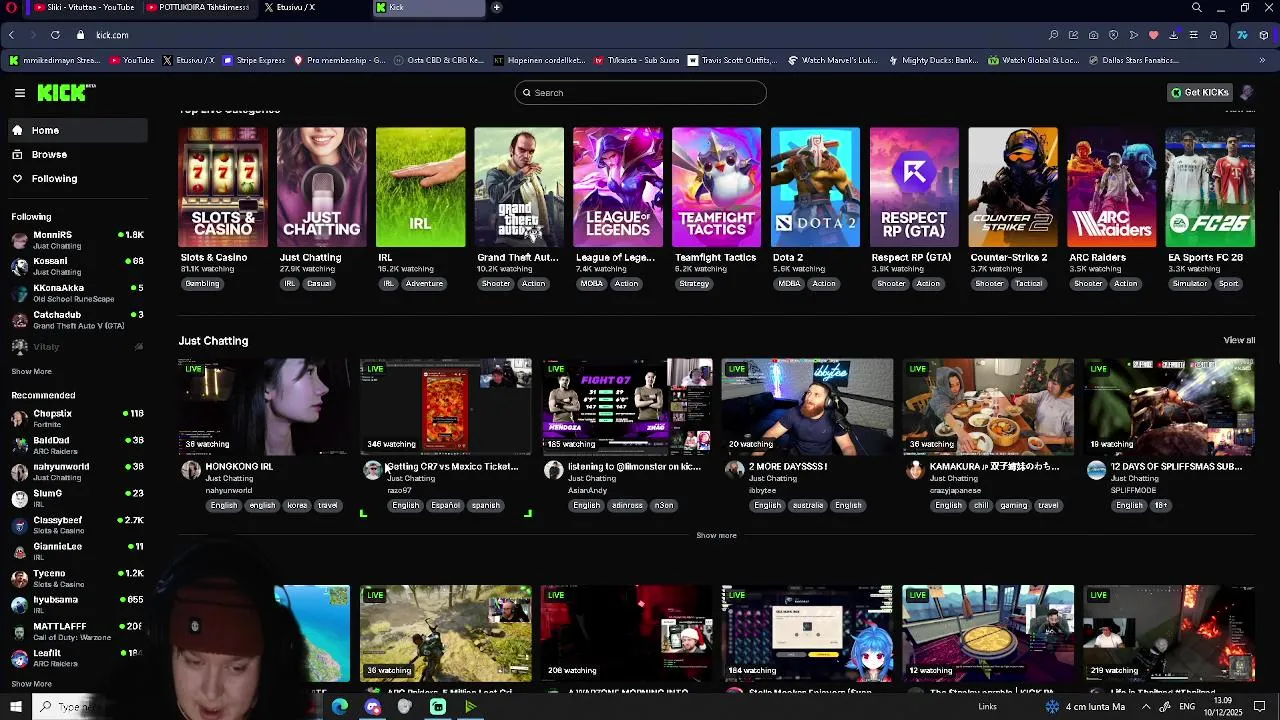1280x720 pixels.
Task: Open a new browser tab
Action: [496, 7]
